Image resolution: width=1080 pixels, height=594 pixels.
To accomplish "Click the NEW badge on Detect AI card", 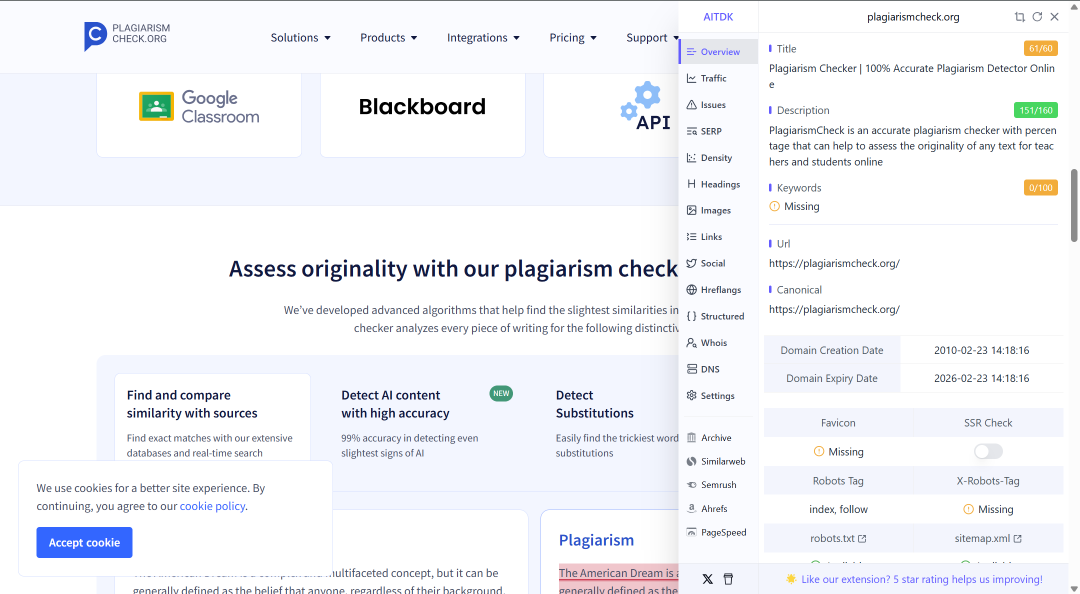I will click(501, 393).
